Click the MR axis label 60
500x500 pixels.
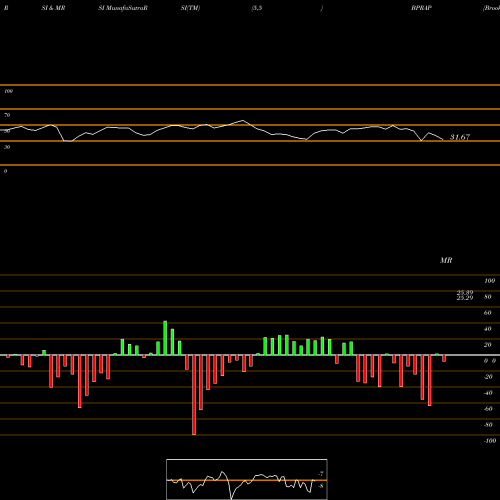(x=487, y=313)
